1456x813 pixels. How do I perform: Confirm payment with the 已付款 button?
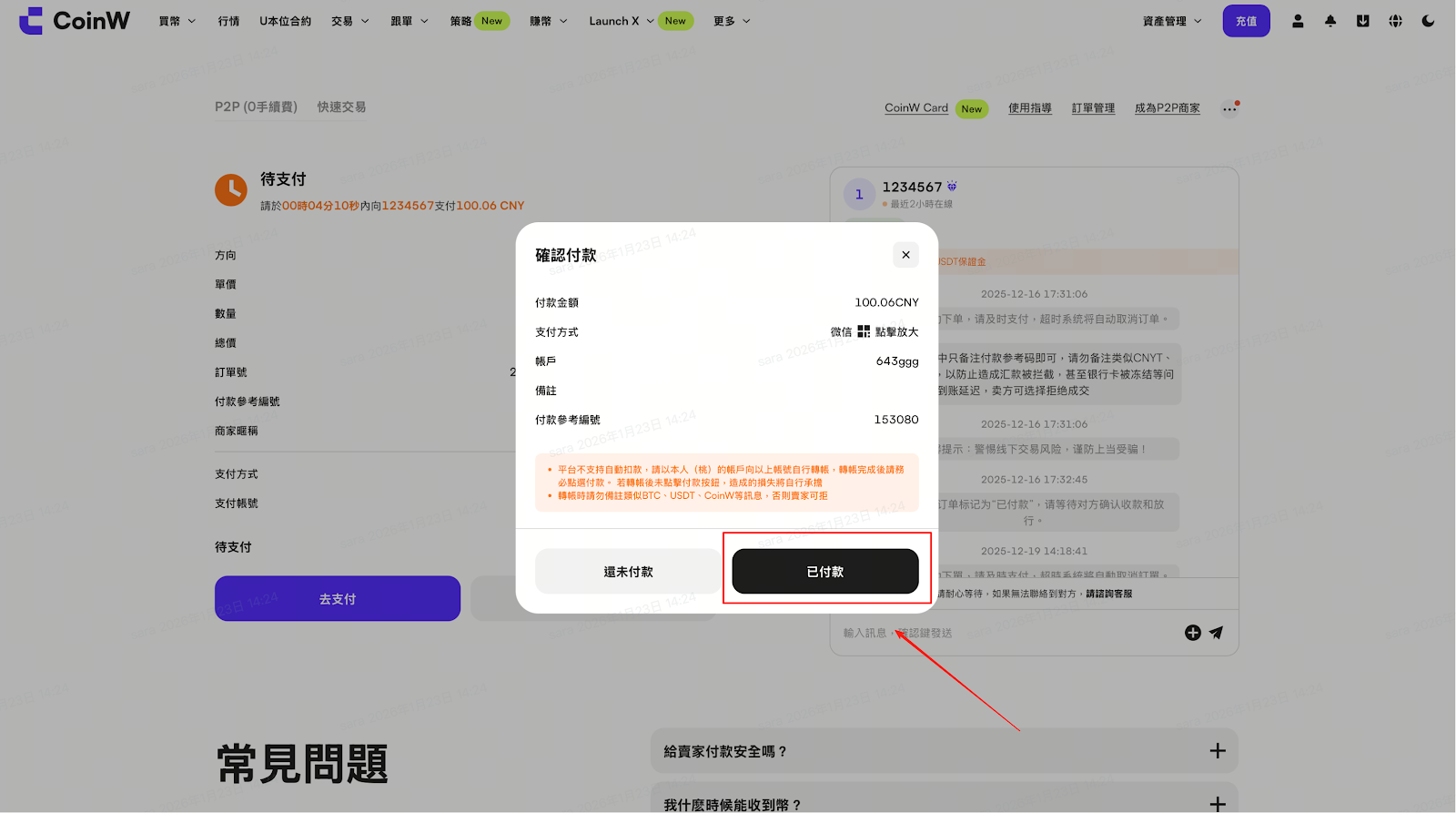tap(824, 572)
